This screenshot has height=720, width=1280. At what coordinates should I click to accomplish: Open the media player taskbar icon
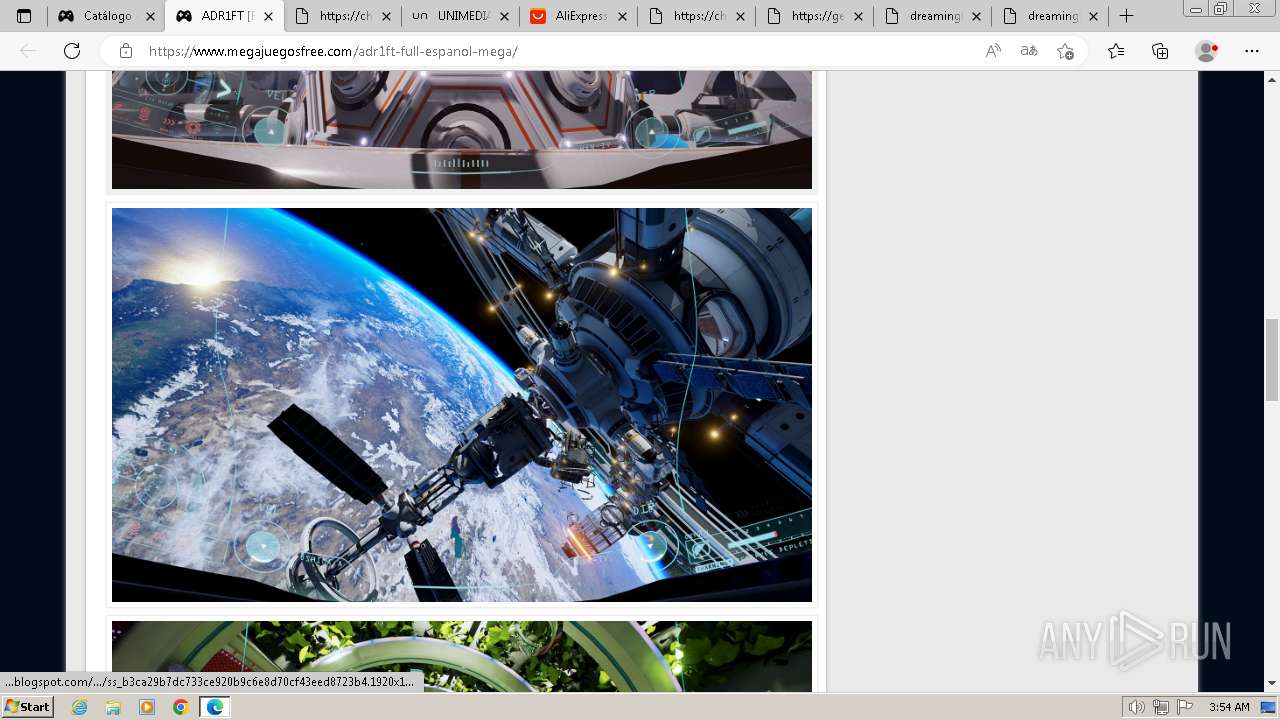147,707
